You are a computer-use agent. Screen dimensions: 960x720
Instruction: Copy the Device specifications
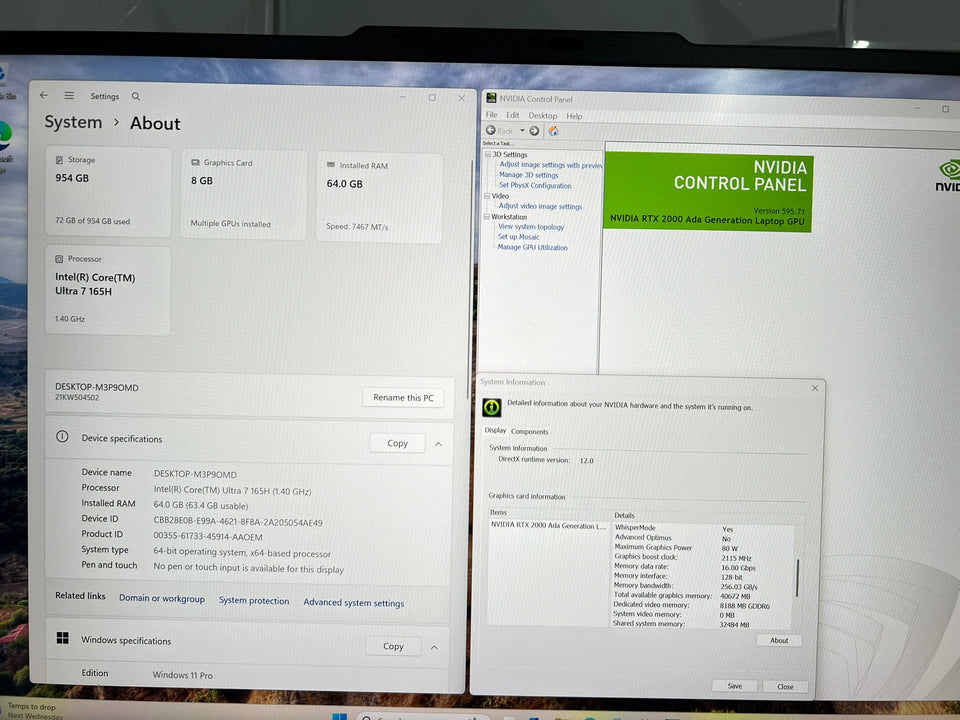[x=397, y=443]
